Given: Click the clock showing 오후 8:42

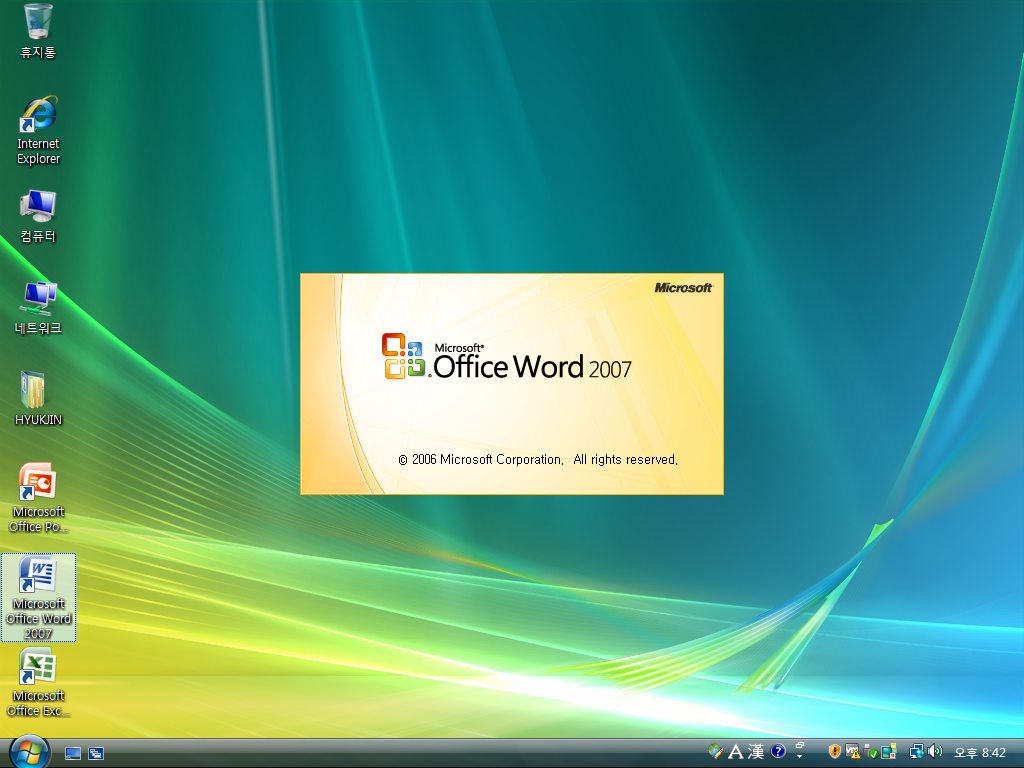Looking at the screenshot, I should 980,752.
